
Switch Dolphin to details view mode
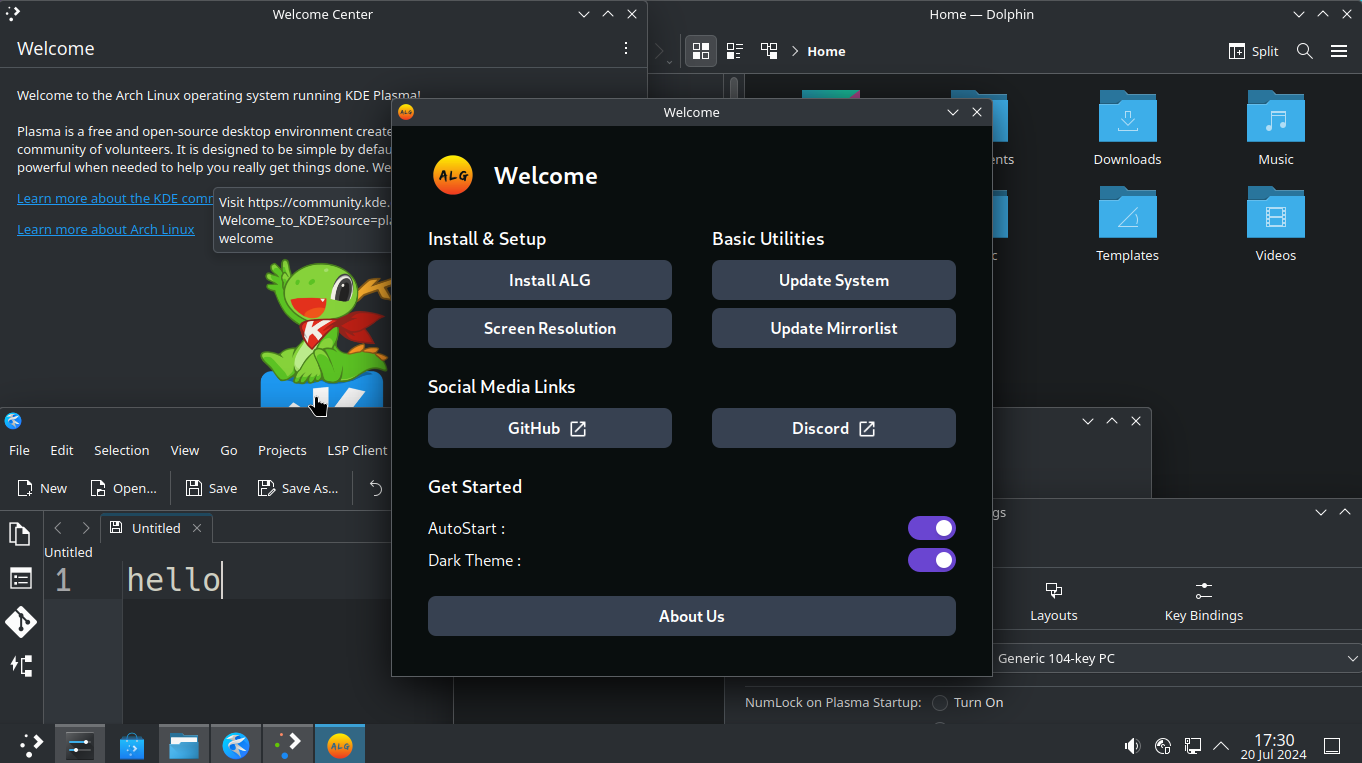(734, 50)
